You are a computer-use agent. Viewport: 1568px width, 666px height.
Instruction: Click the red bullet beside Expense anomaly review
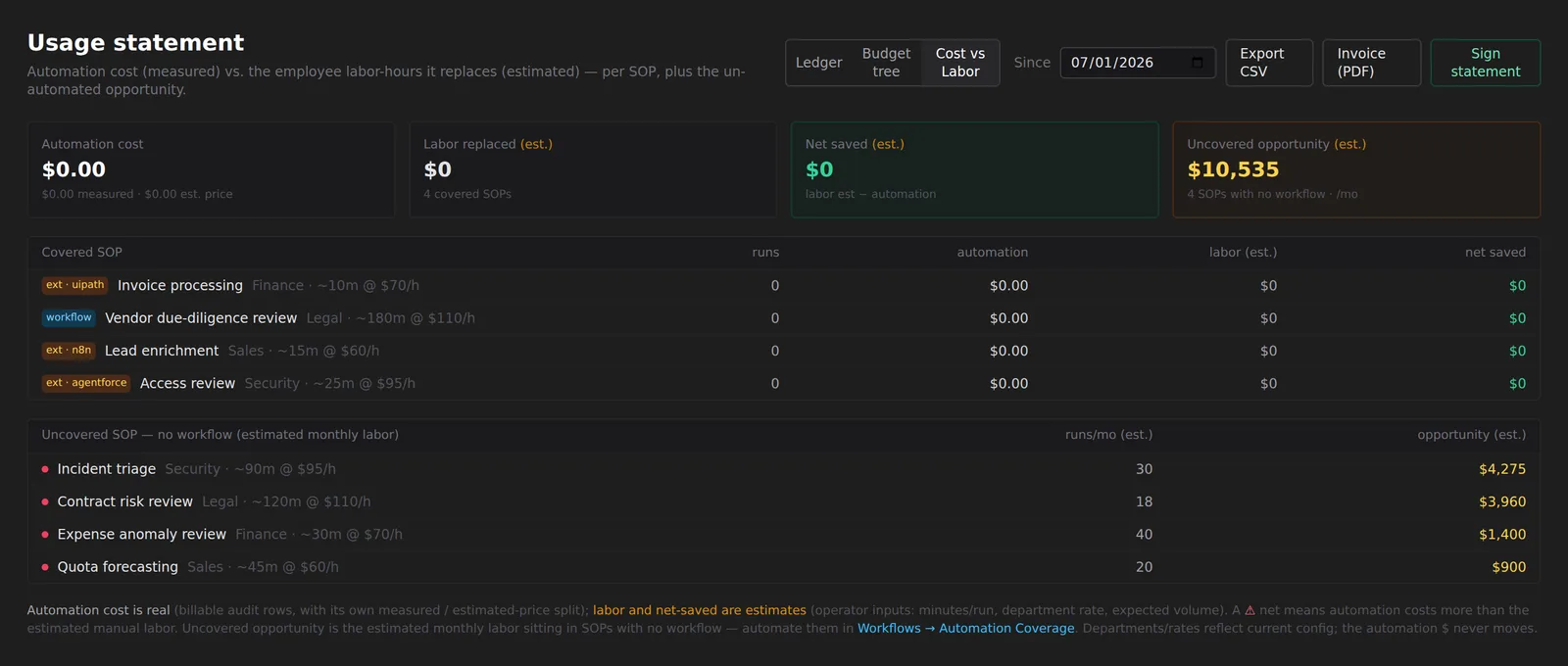coord(45,535)
